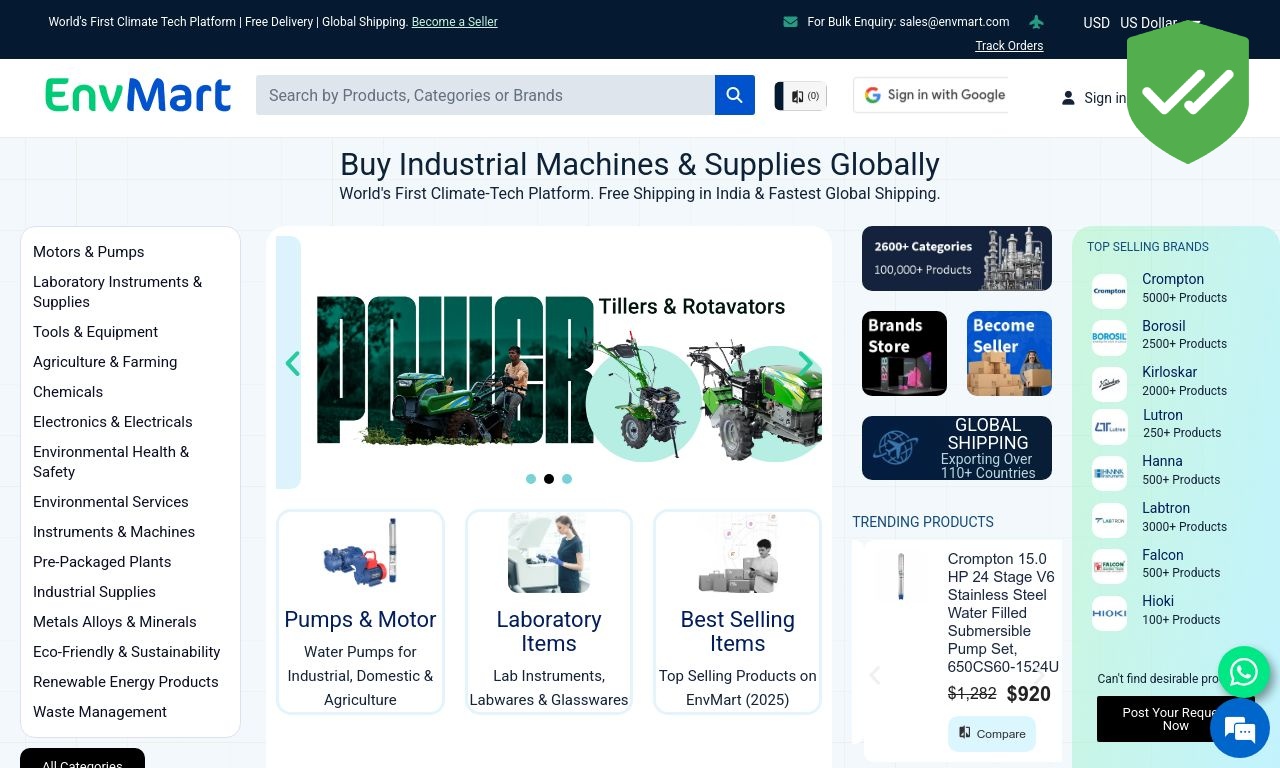The image size is (1280, 768).
Task: Select the first carousel dot
Action: pyautogui.click(x=531, y=479)
